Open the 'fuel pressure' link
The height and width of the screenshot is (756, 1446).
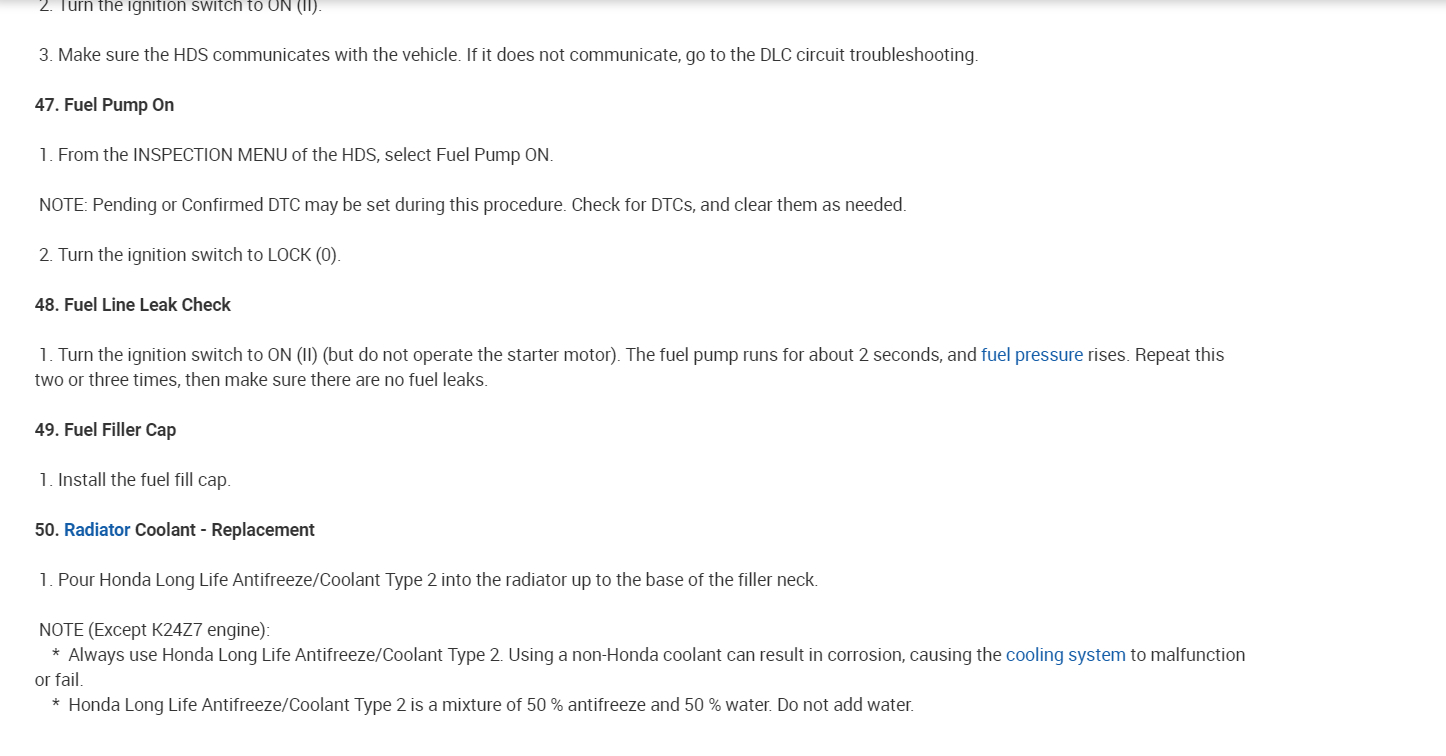click(x=1031, y=355)
